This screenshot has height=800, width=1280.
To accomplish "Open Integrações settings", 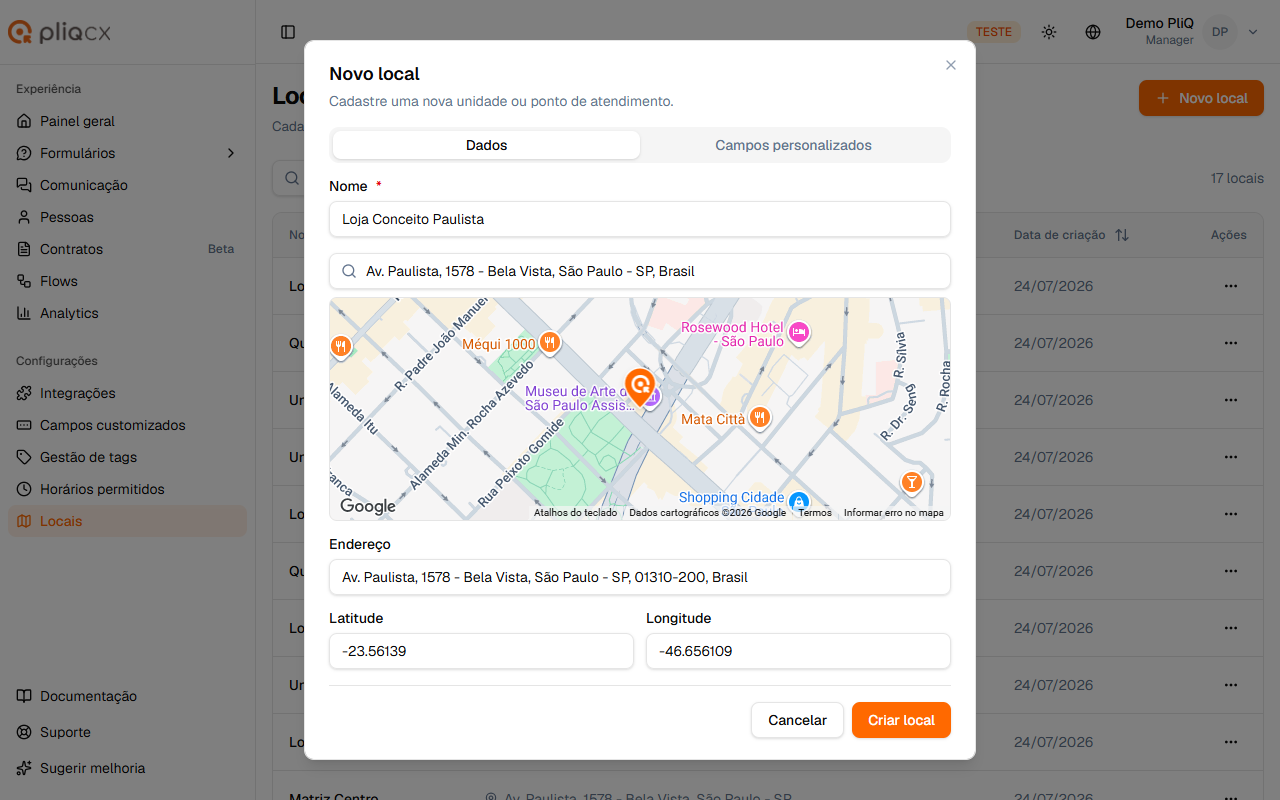I will pos(127,393).
